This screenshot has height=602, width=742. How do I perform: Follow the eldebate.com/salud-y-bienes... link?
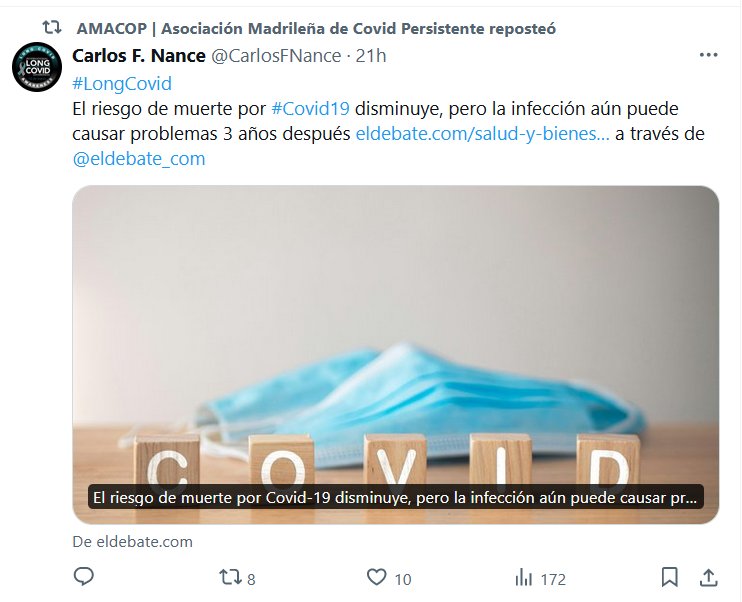point(482,134)
